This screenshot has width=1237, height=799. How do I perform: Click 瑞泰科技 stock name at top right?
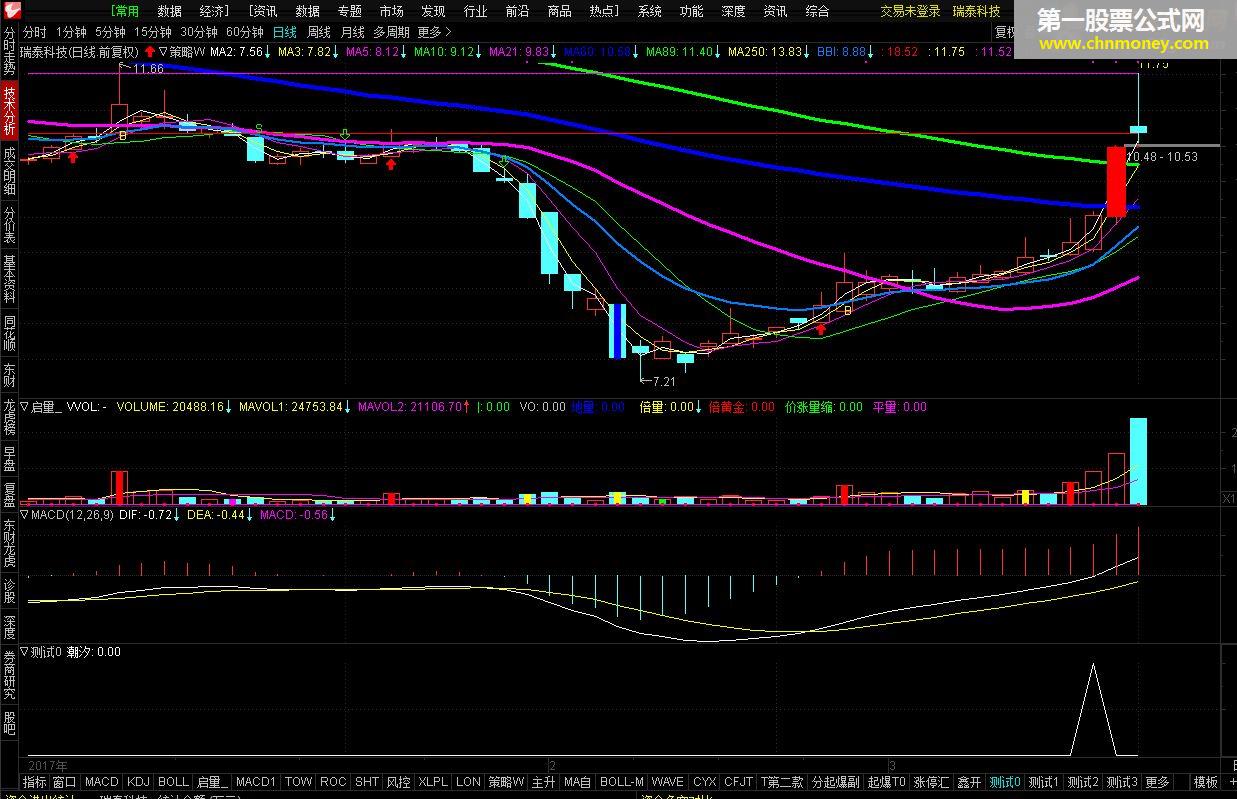click(976, 11)
